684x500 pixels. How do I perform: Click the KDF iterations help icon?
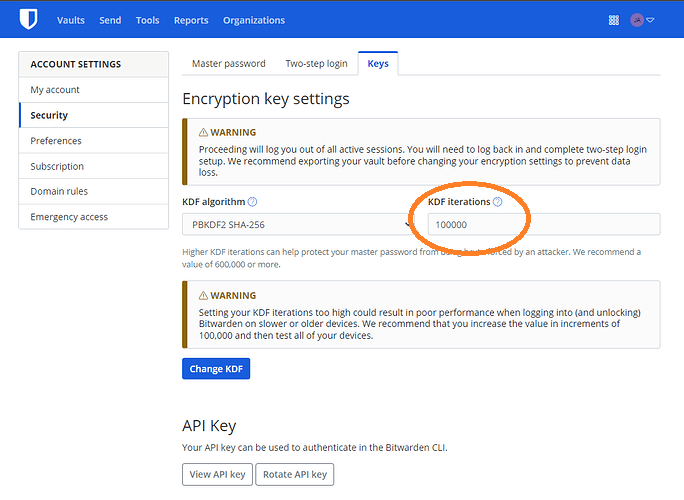click(497, 202)
